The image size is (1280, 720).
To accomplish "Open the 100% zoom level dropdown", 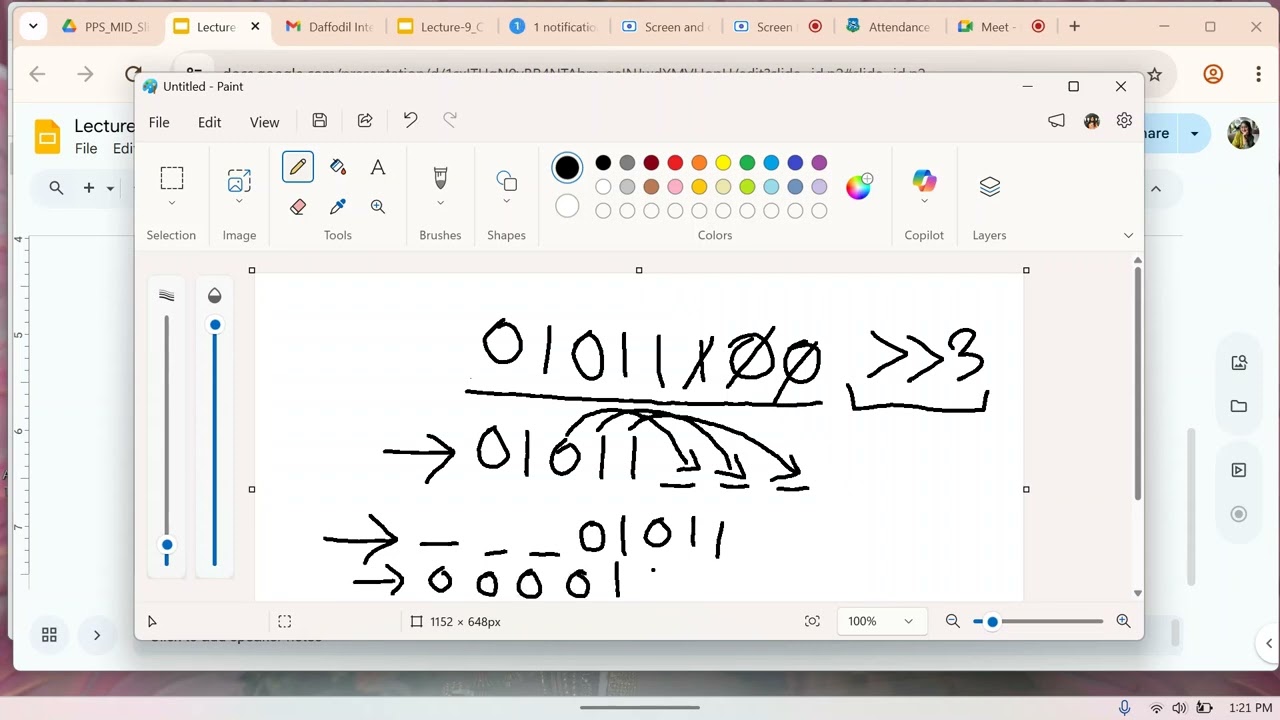I will click(x=880, y=621).
